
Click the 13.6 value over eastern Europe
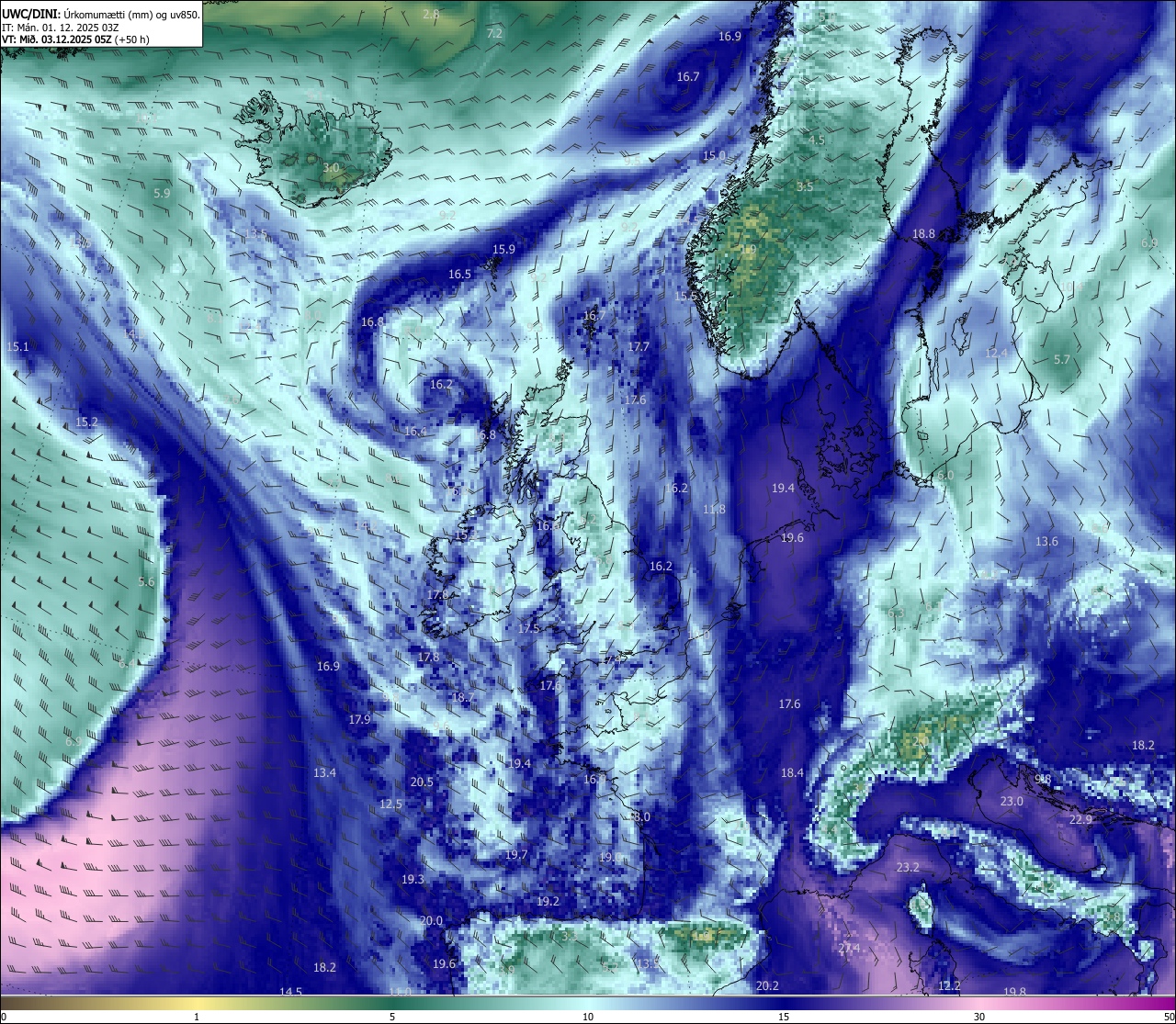[1046, 542]
